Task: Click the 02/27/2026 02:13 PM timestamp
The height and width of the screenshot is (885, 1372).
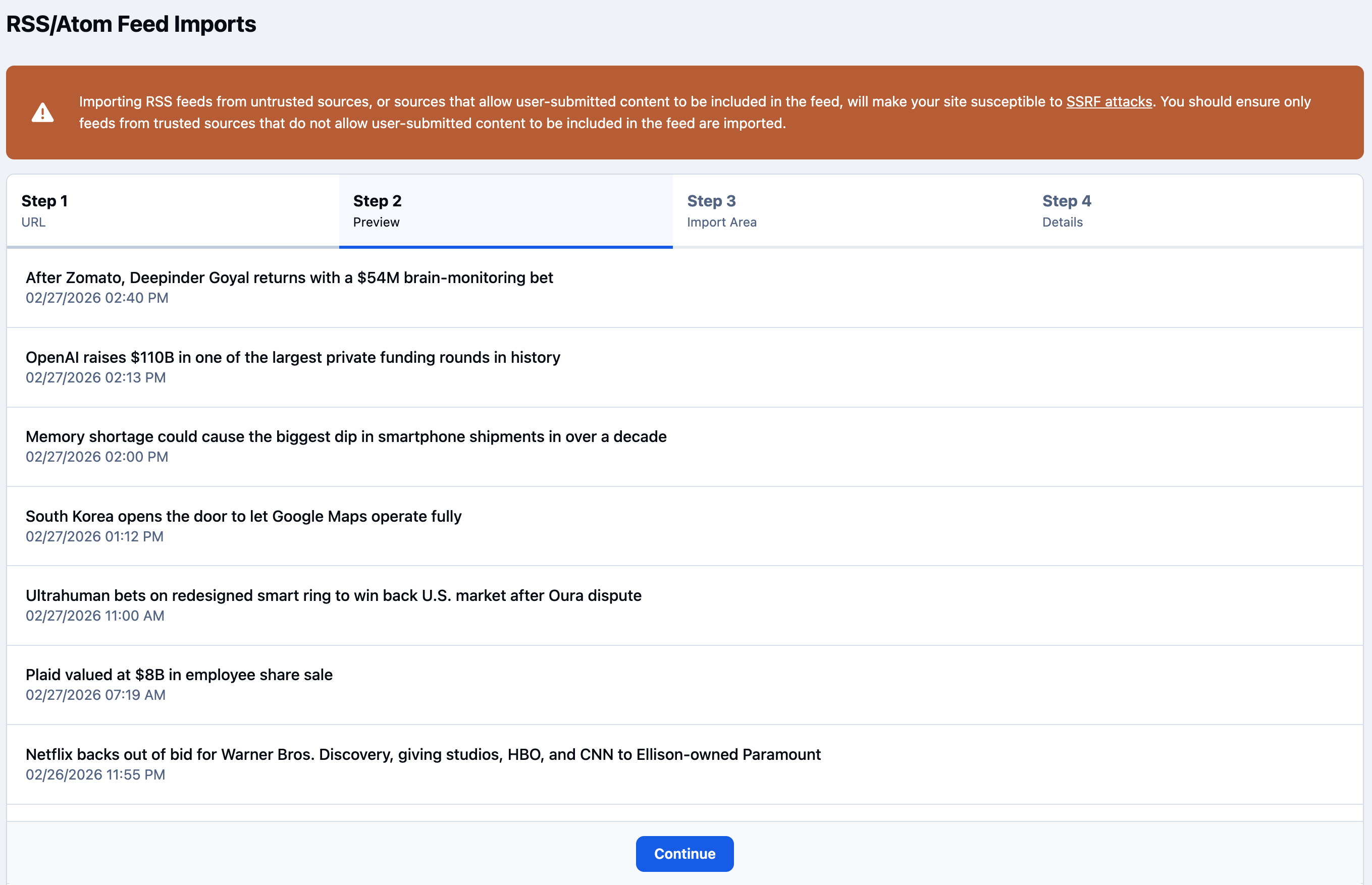Action: click(x=96, y=377)
